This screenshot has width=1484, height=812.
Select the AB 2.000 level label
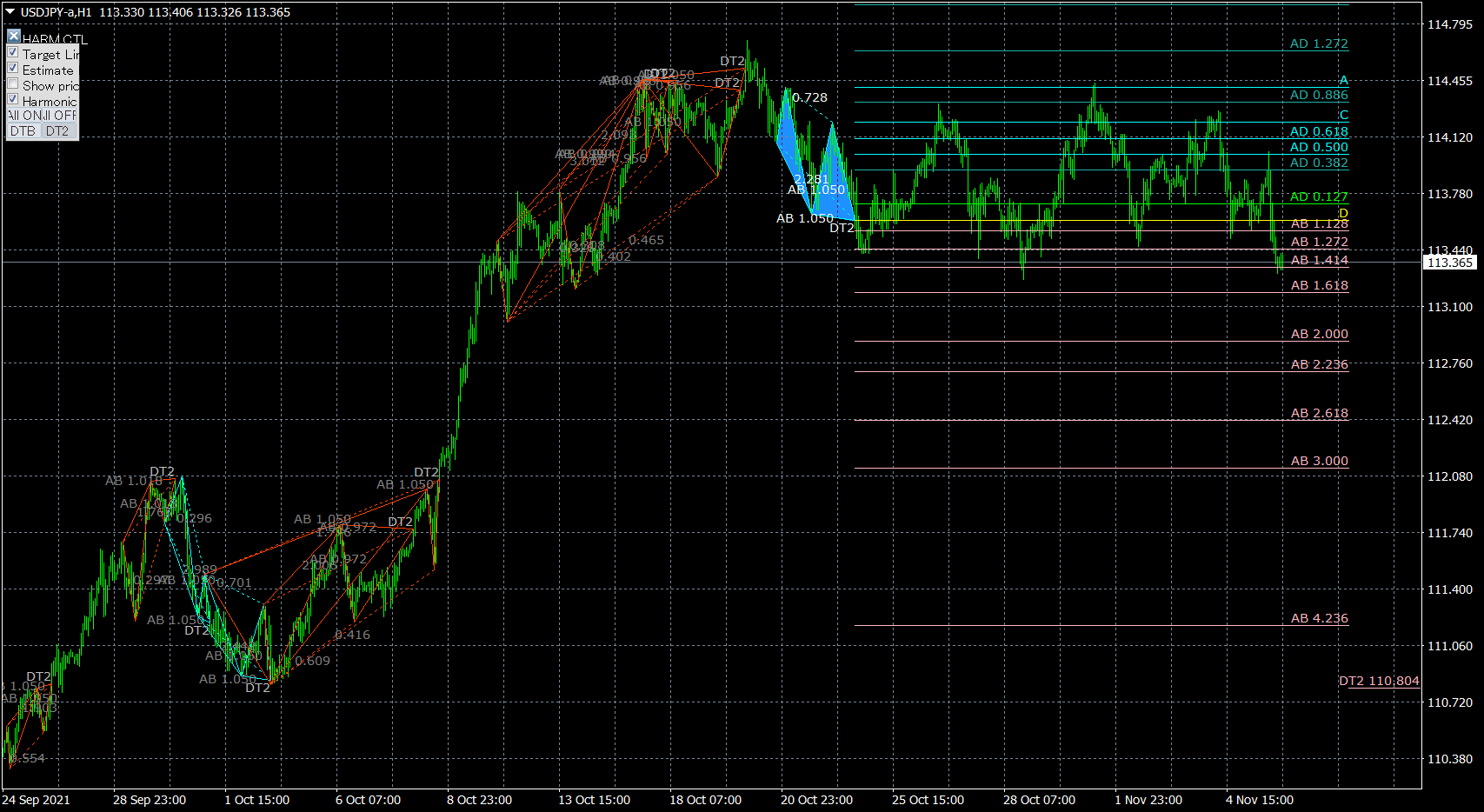(x=1320, y=334)
